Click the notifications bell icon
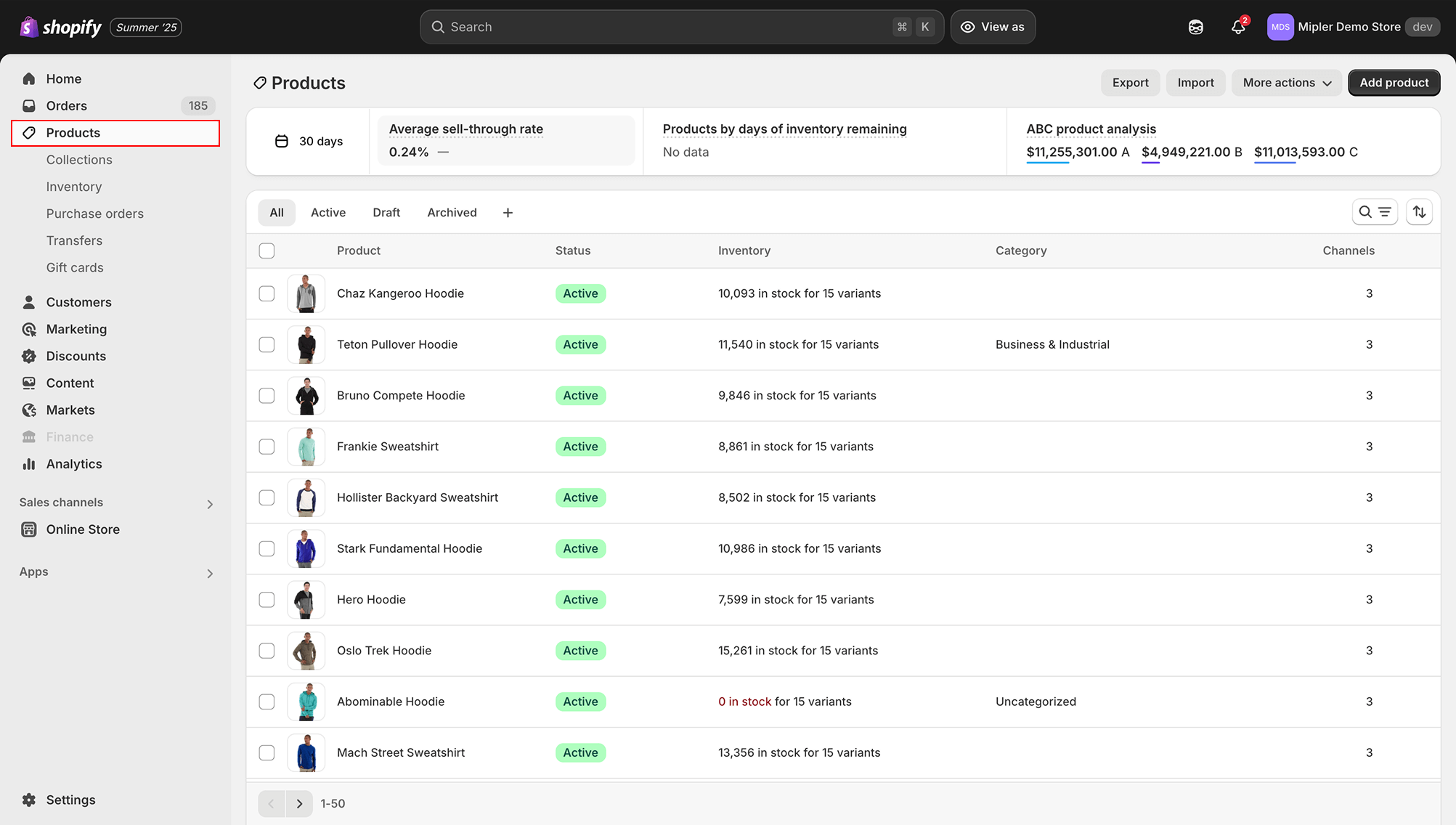The height and width of the screenshot is (825, 1456). [1237, 28]
